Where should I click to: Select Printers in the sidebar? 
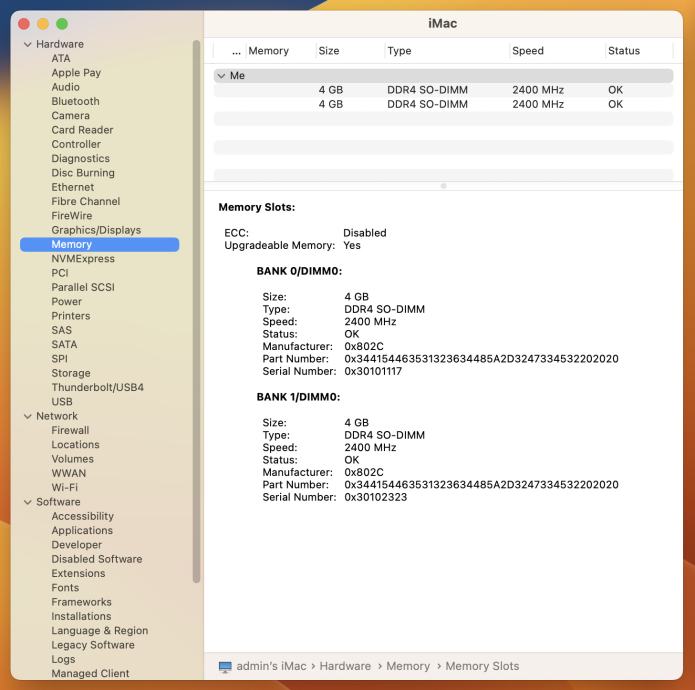pos(71,316)
